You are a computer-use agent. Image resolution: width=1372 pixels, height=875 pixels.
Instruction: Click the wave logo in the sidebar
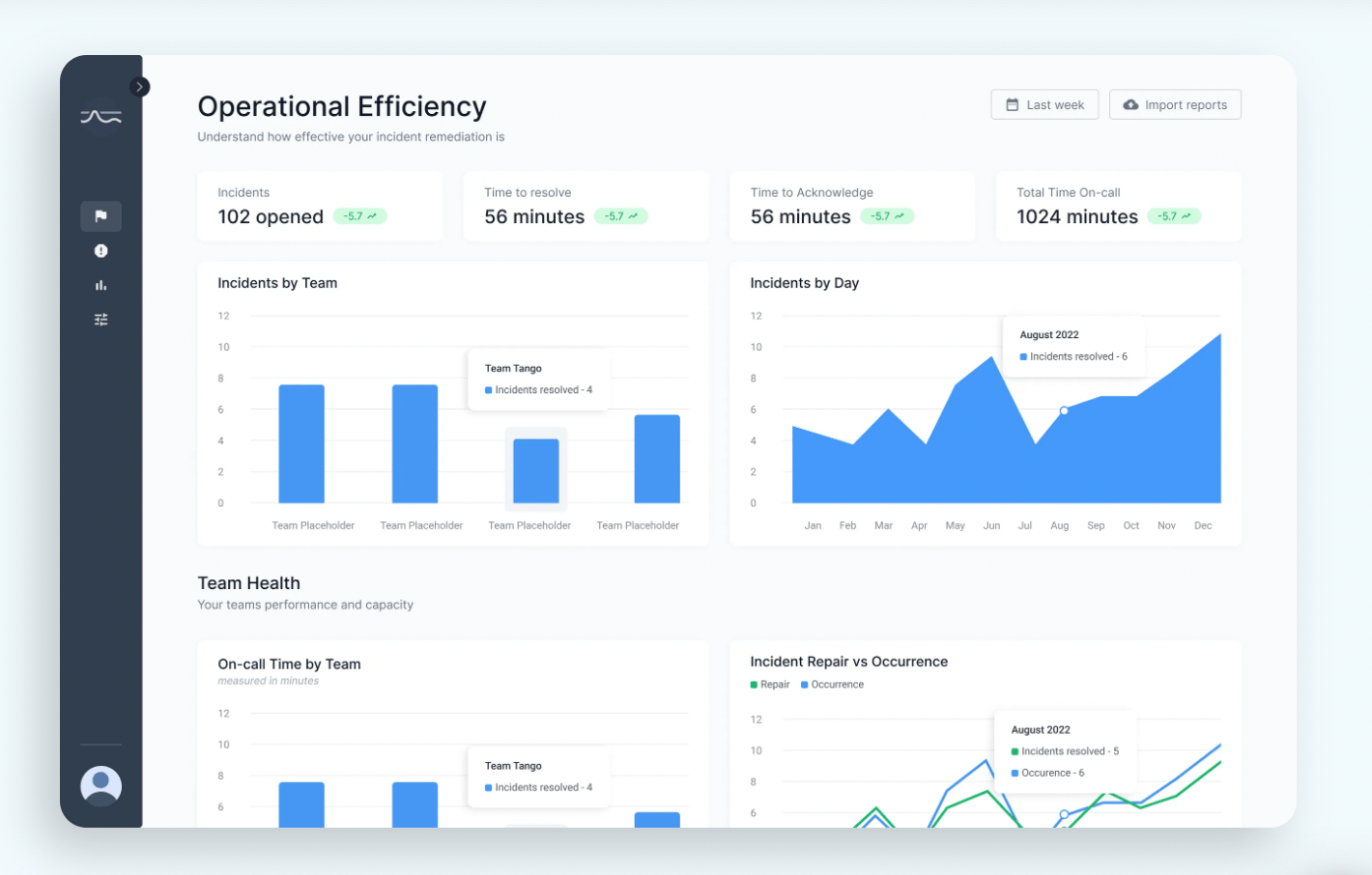pyautogui.click(x=100, y=117)
